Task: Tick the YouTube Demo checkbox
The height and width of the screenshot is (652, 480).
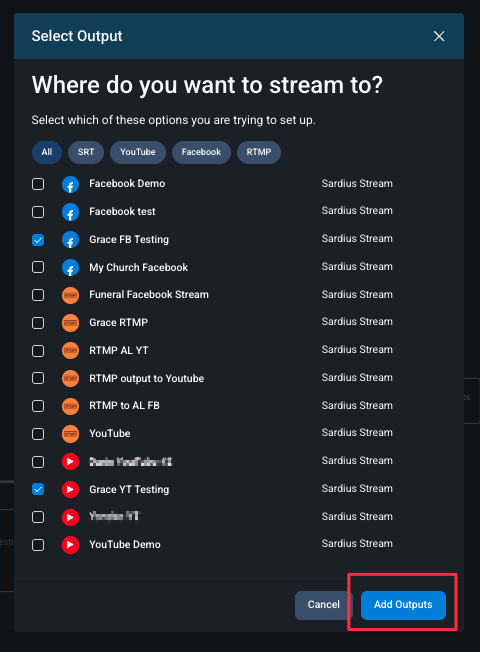Action: pyautogui.click(x=38, y=545)
